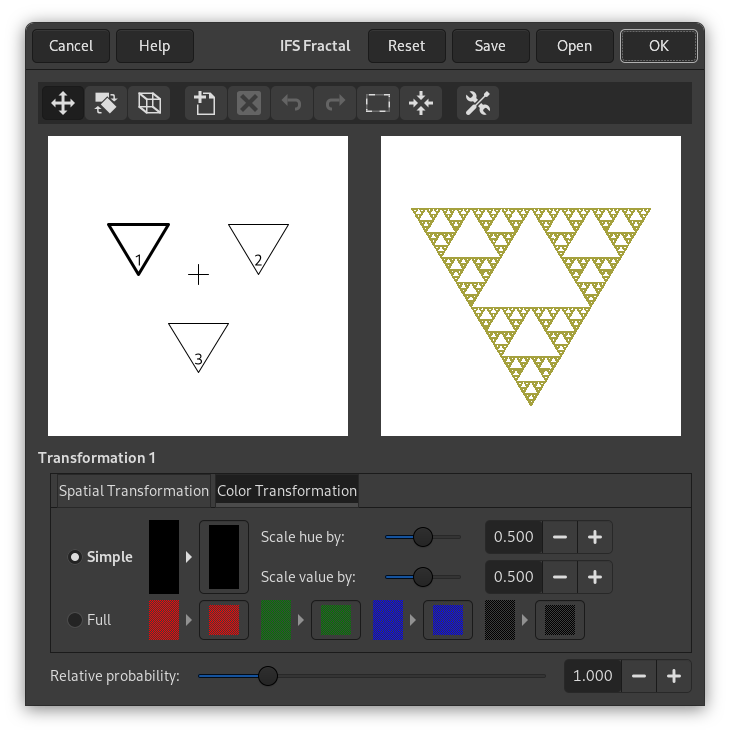Enable the Simple color mode
730x734 pixels.
click(75, 557)
